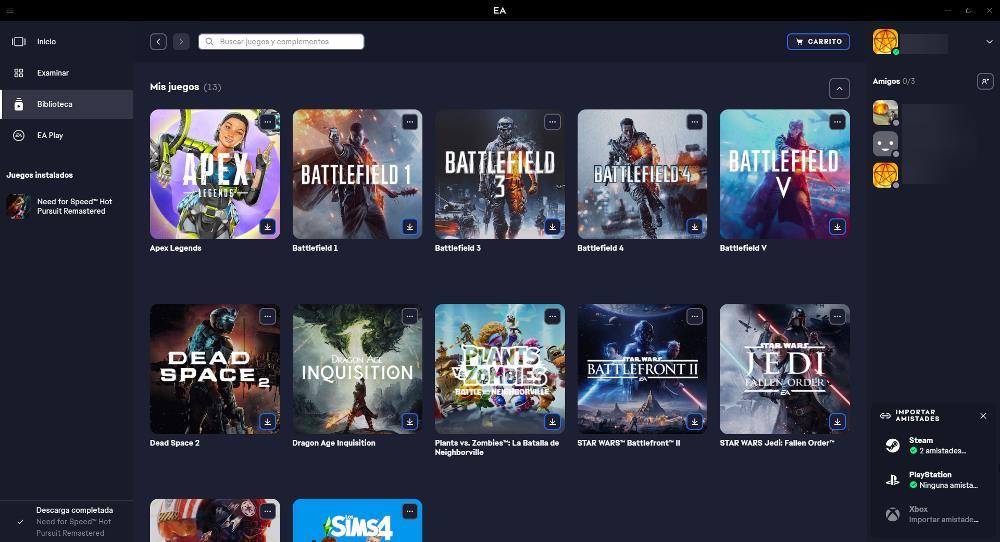Click the forward navigation arrow

click(x=181, y=41)
